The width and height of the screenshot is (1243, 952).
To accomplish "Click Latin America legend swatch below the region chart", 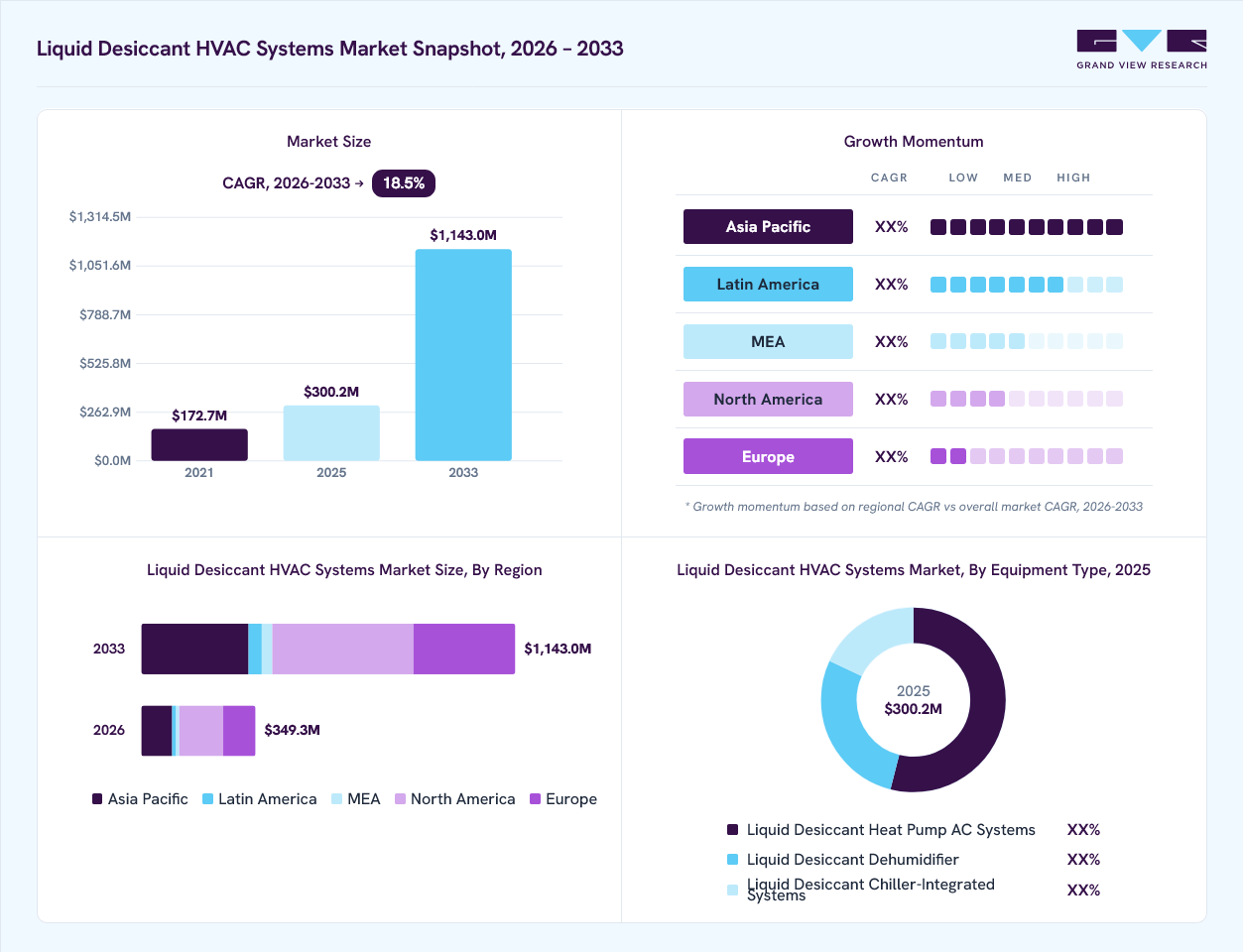I will 207,799.
